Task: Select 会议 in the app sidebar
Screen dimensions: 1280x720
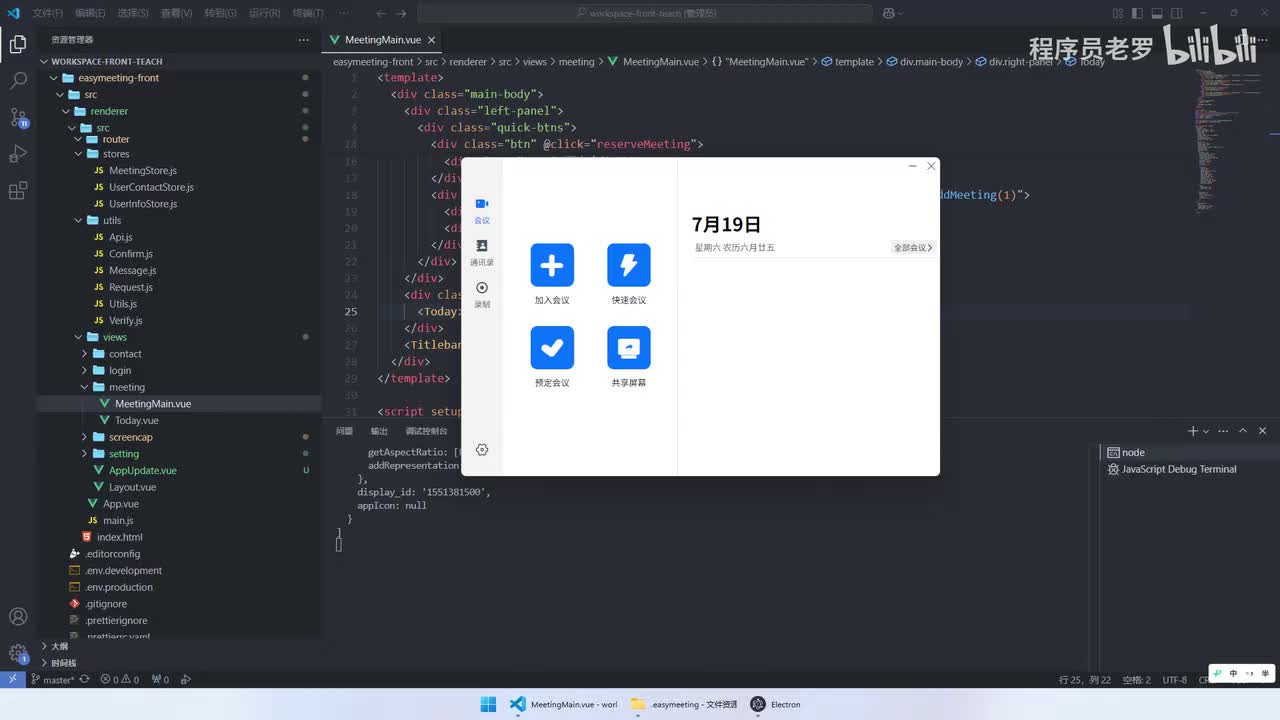Action: 482,210
